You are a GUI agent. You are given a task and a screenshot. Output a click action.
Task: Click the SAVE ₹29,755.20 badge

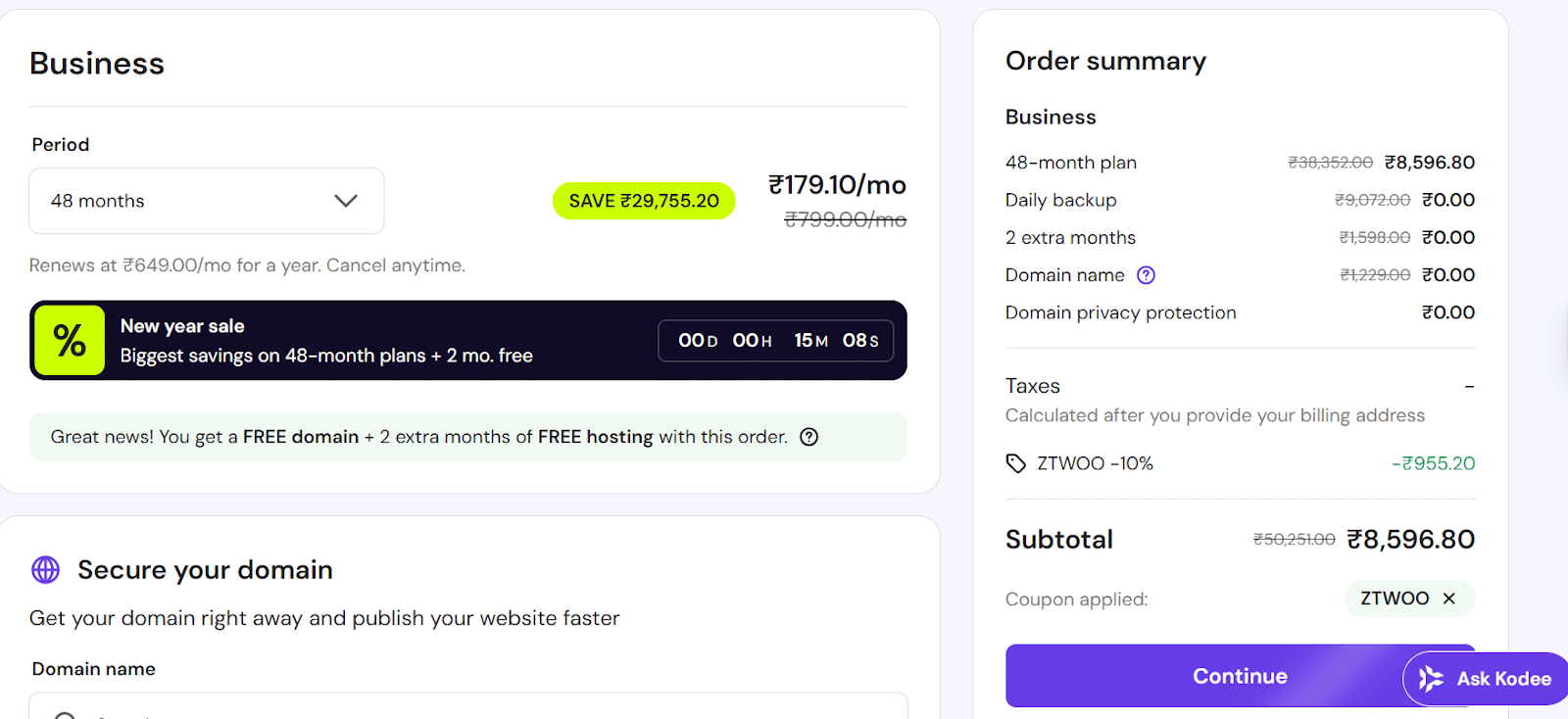tap(644, 200)
